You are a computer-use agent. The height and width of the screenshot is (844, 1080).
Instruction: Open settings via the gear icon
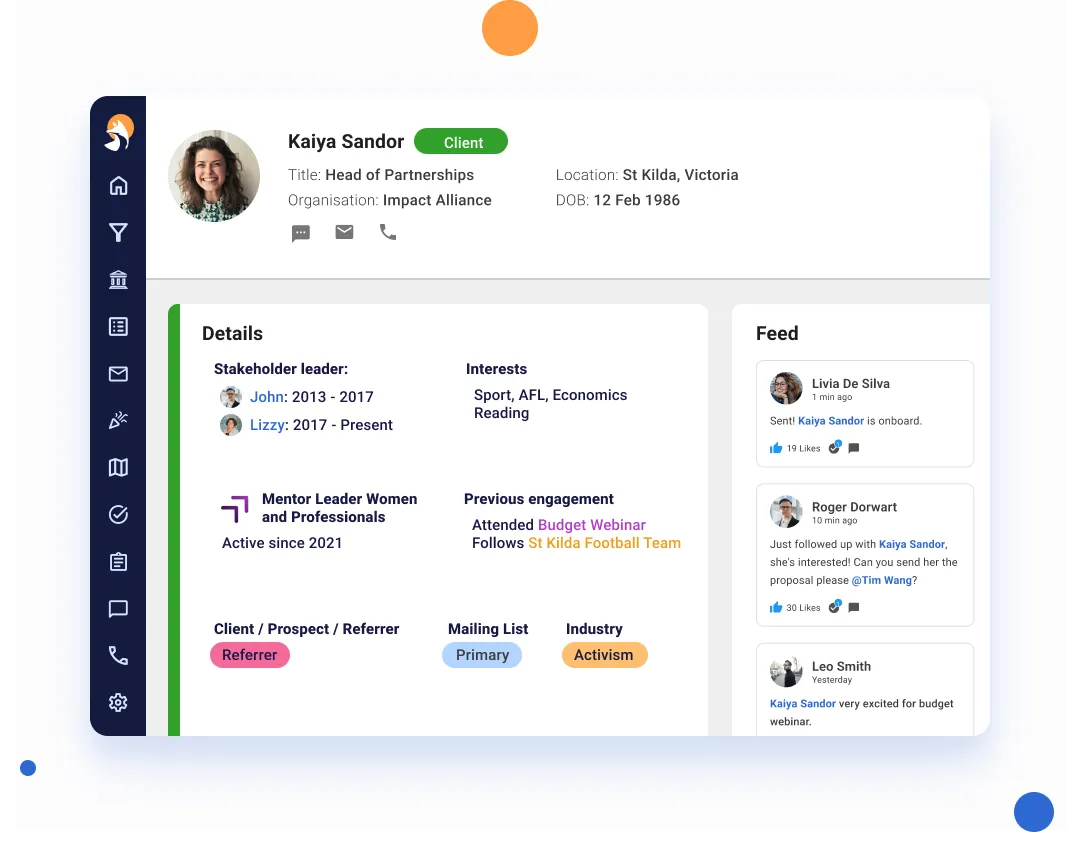tap(118, 702)
